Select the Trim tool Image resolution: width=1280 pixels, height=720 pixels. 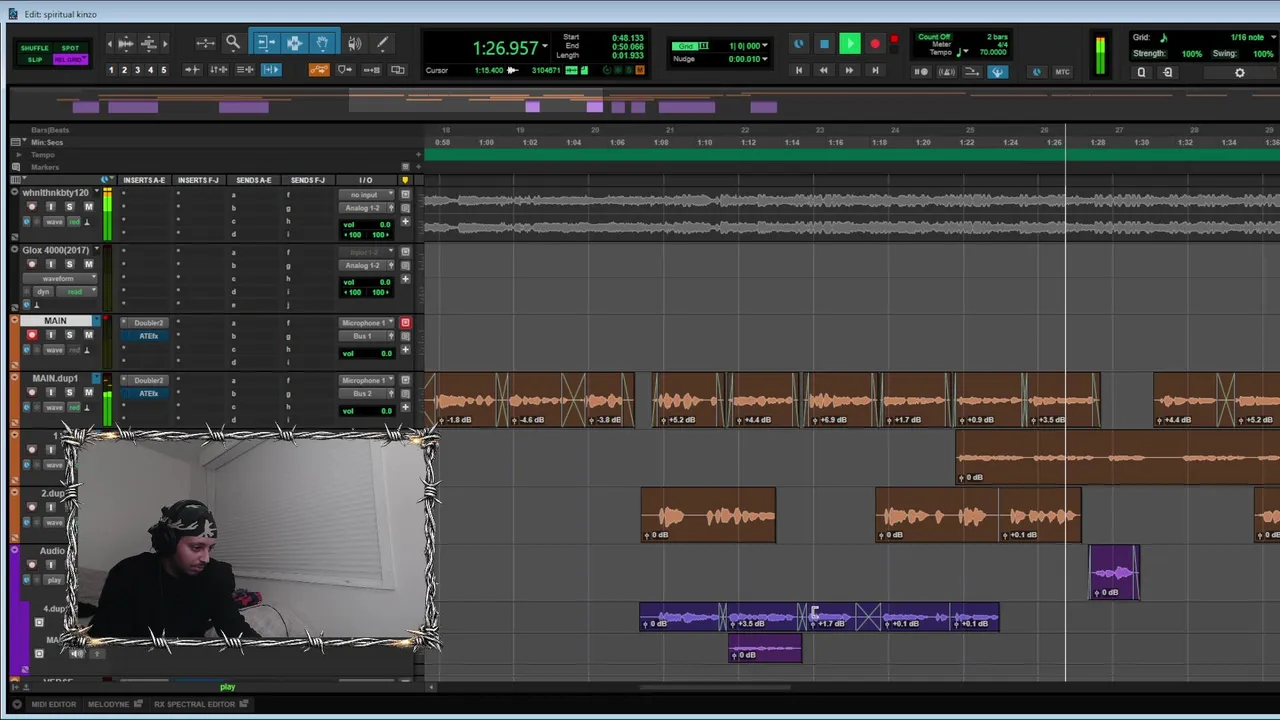266,43
